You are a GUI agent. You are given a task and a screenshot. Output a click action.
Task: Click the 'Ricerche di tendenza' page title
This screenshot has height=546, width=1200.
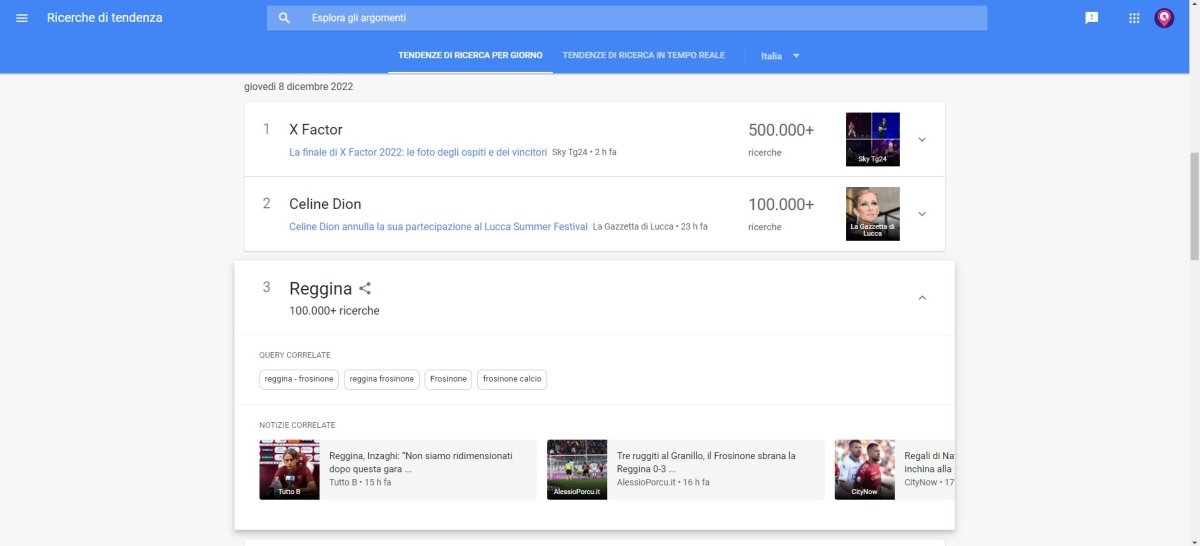tap(104, 18)
